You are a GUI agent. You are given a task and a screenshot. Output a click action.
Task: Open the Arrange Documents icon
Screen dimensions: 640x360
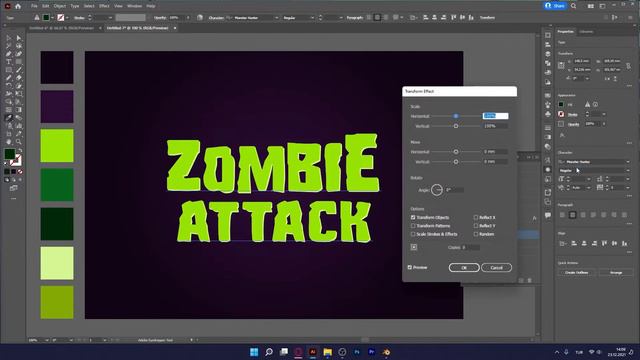coord(591,6)
